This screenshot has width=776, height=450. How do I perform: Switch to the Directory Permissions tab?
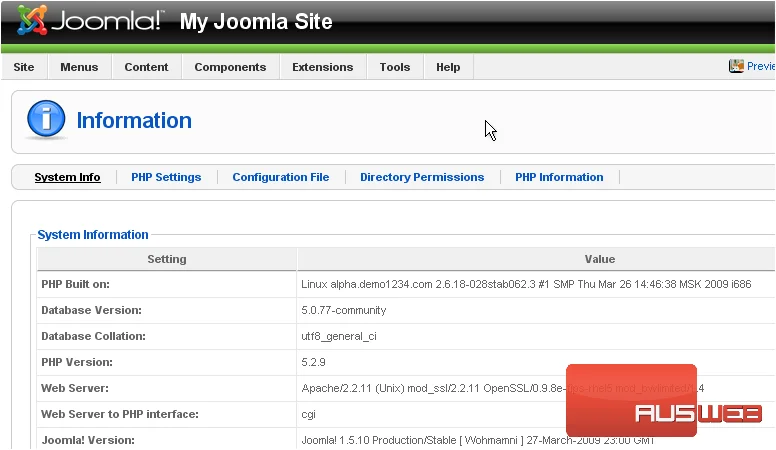click(422, 177)
